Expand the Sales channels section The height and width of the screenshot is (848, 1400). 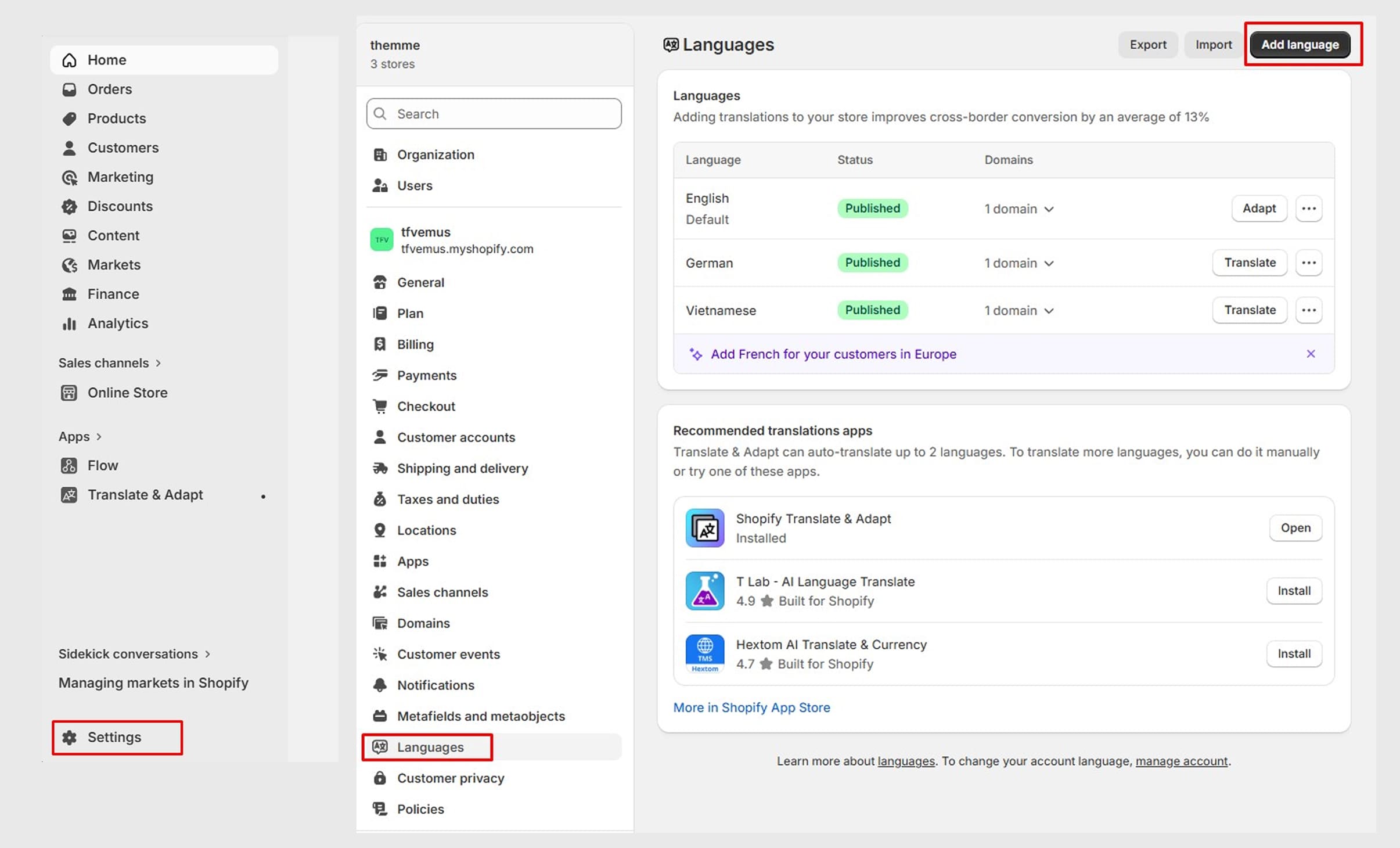[110, 363]
